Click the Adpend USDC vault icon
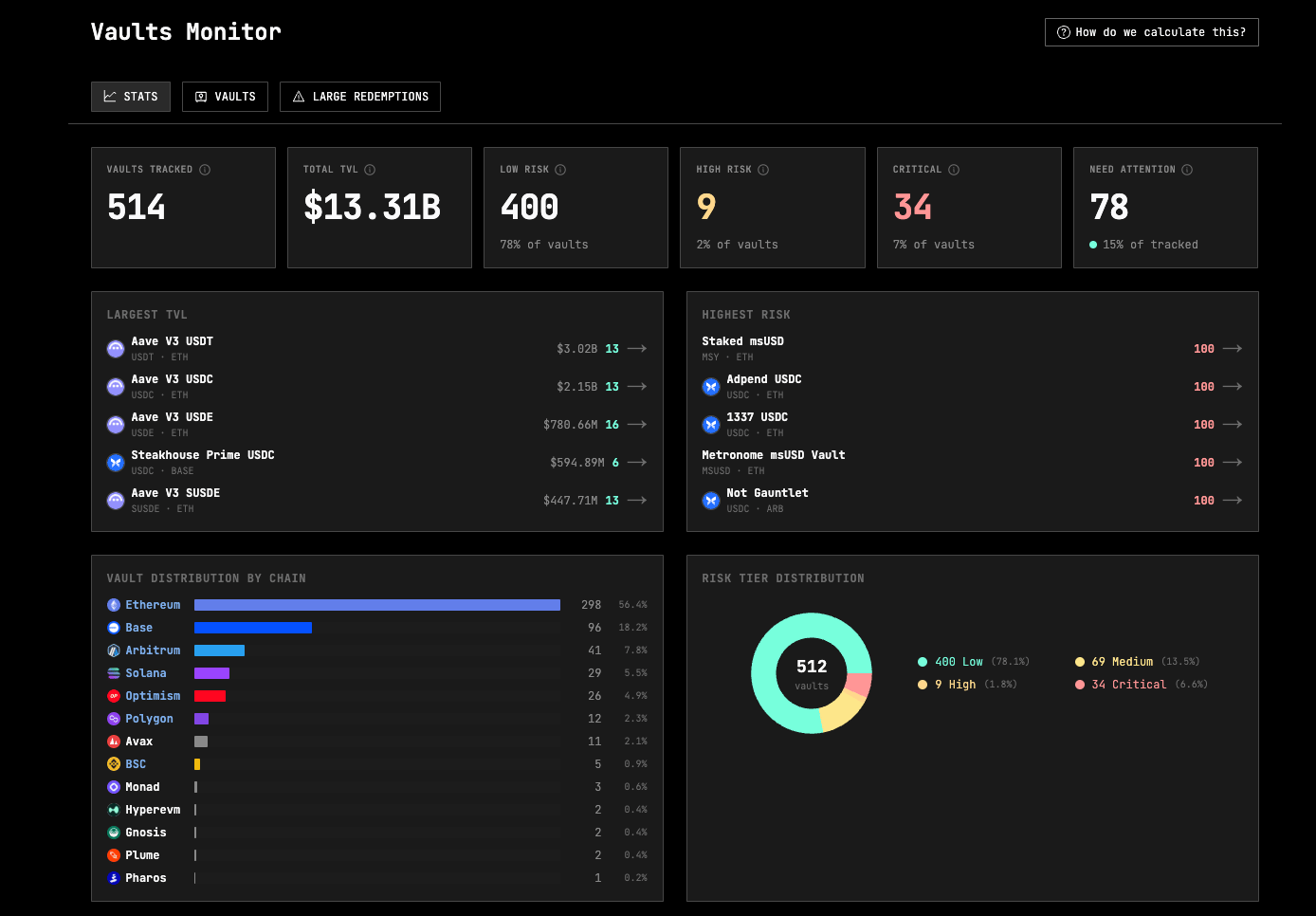The image size is (1316, 916). pos(711,387)
